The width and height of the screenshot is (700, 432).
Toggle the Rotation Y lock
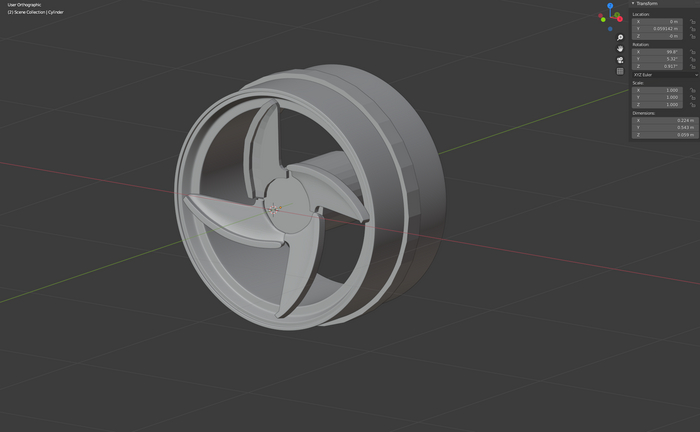click(693, 59)
